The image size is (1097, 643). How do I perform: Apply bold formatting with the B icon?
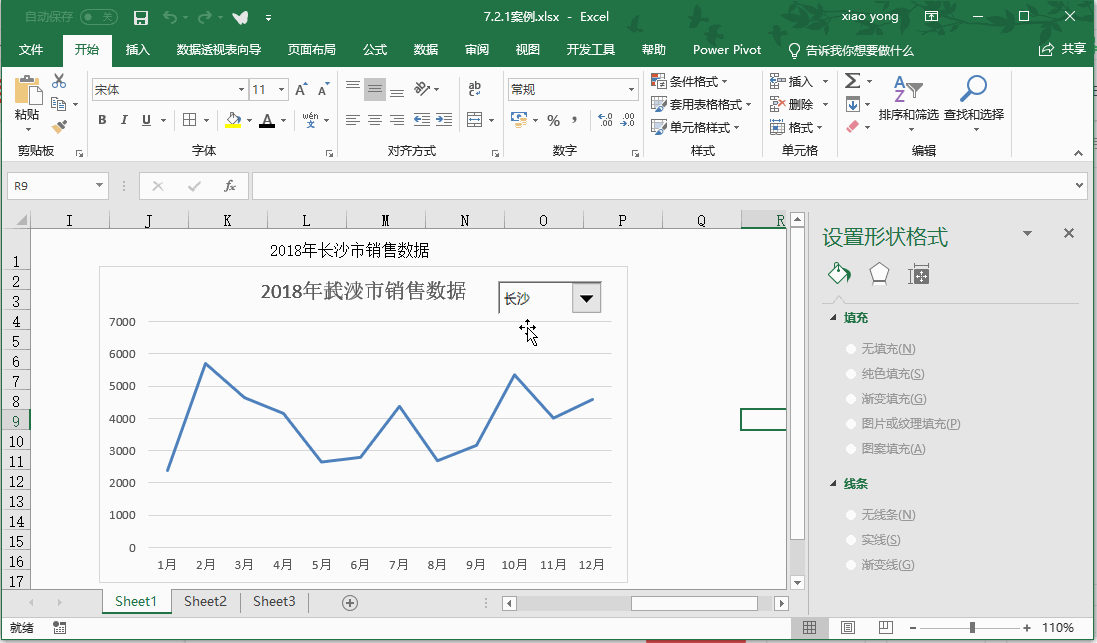click(102, 120)
